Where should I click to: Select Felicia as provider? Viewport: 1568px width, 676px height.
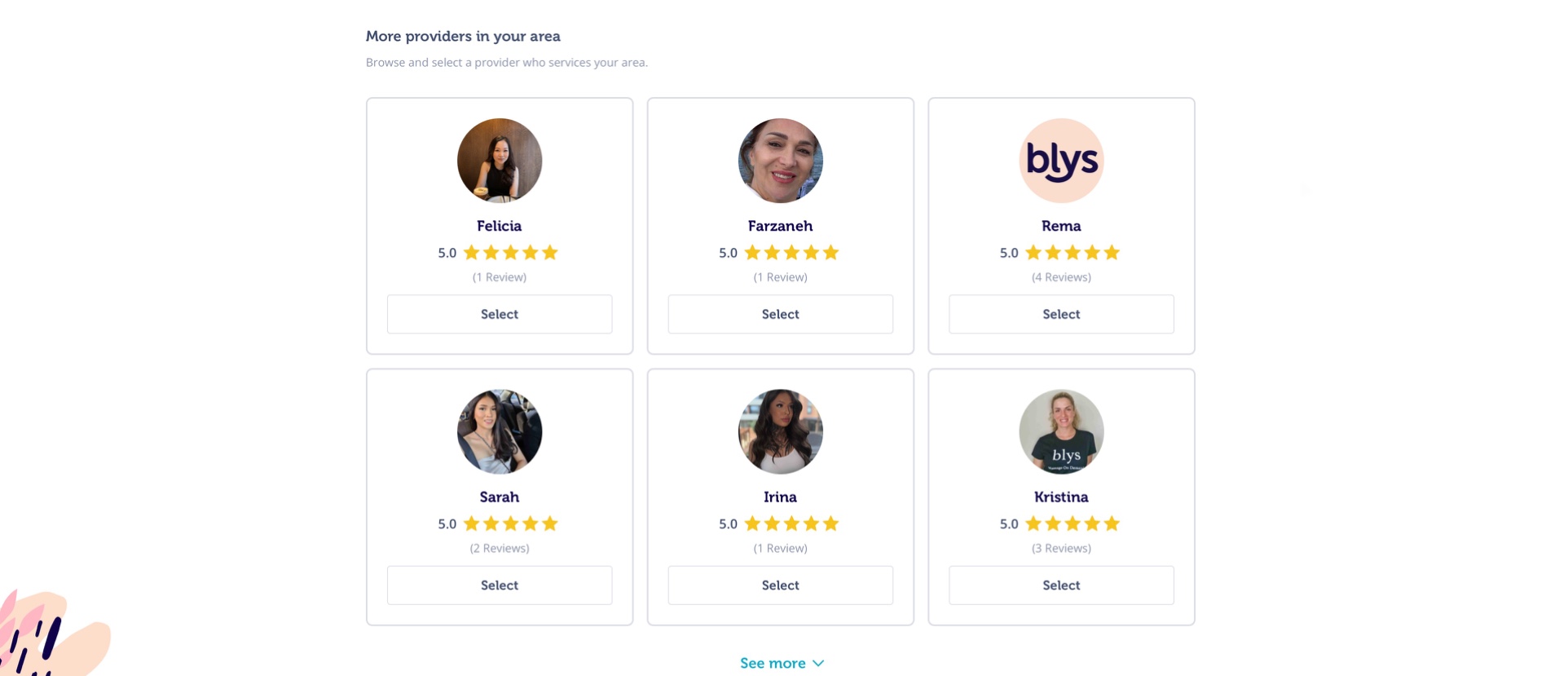point(499,314)
